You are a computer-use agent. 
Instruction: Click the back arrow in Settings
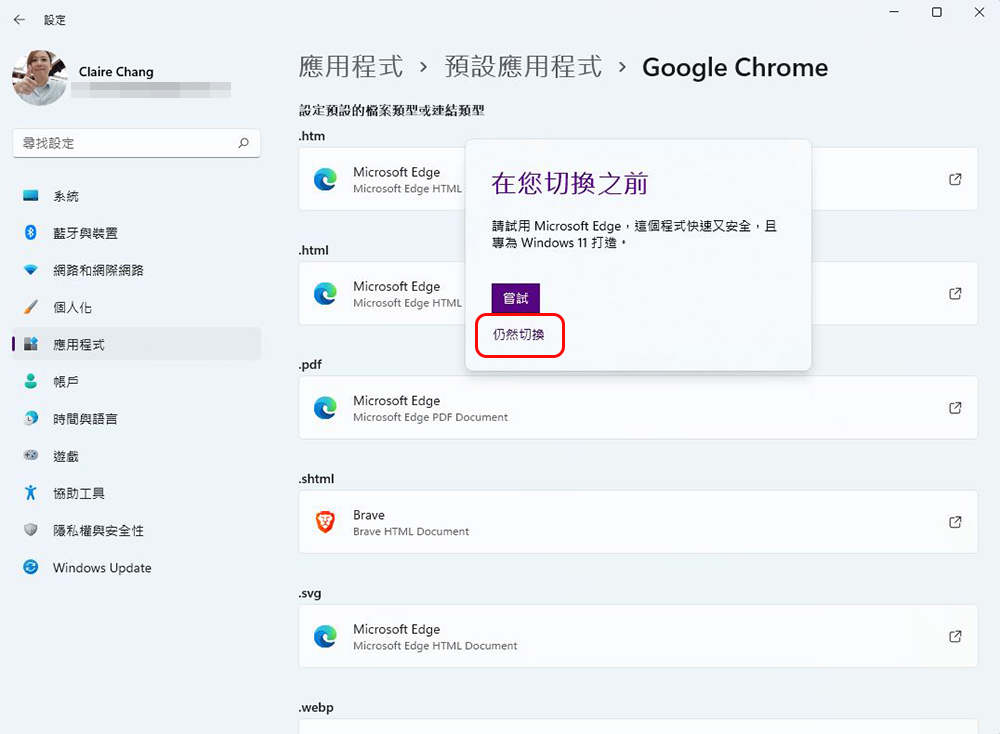pos(19,20)
